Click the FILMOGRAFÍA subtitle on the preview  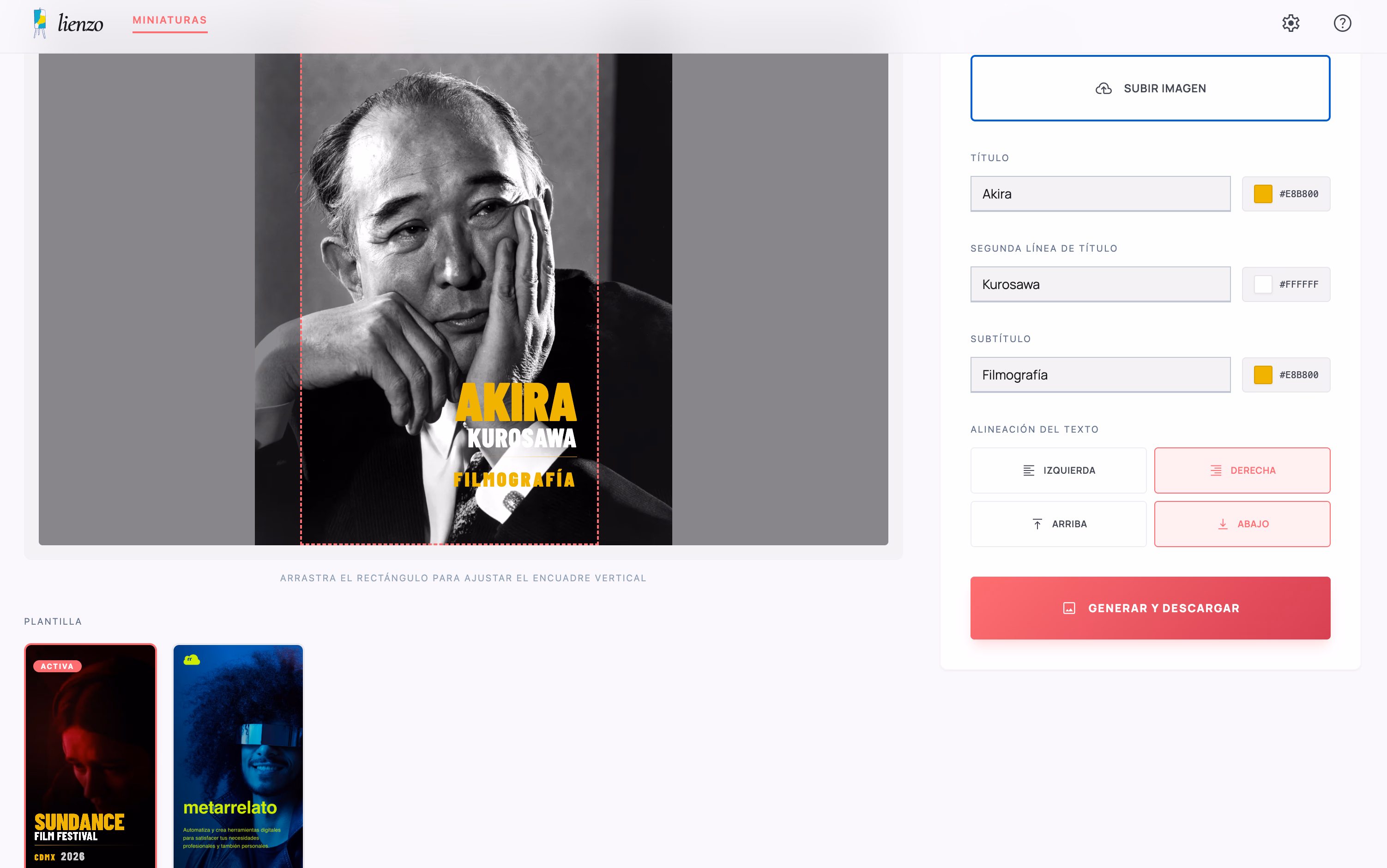514,479
